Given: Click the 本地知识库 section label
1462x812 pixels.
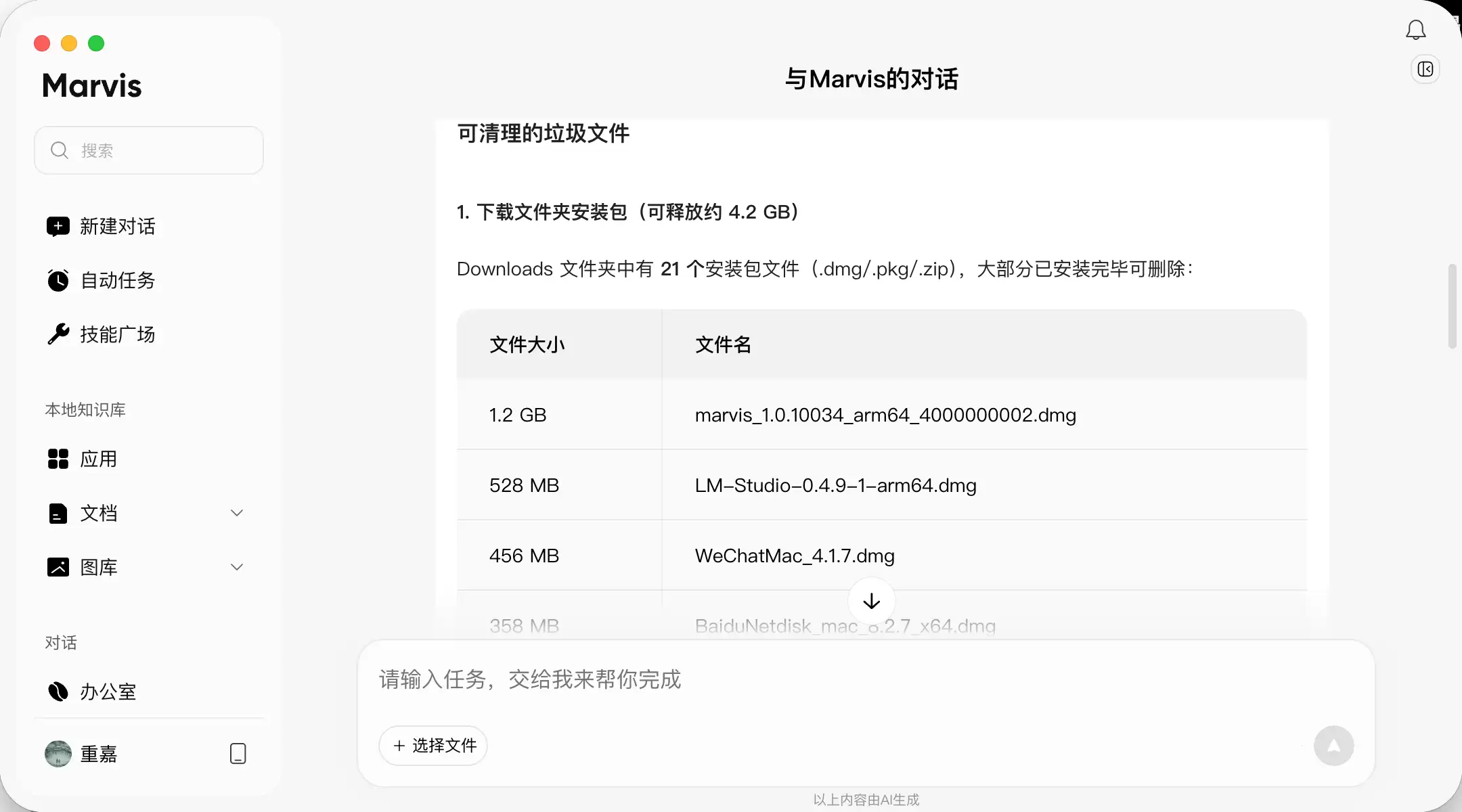Looking at the screenshot, I should click(85, 410).
